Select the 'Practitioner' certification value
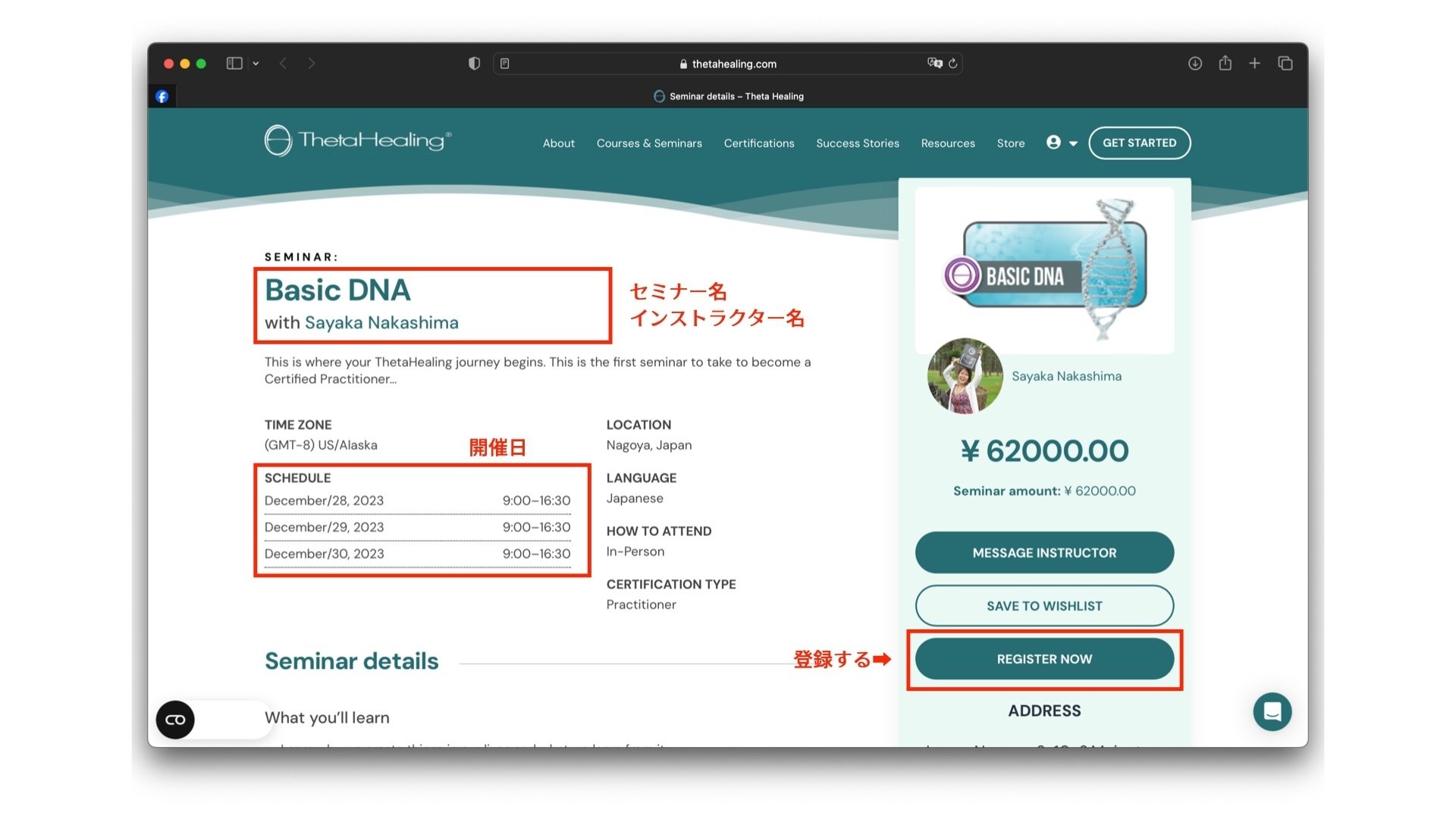1456x819 pixels. tap(641, 604)
